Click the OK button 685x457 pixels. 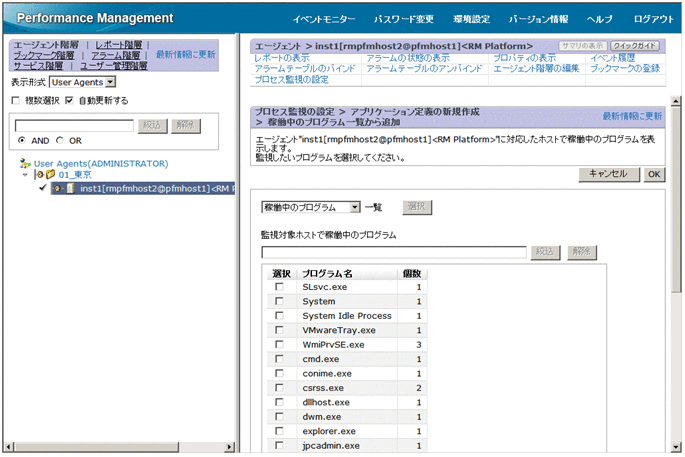654,174
